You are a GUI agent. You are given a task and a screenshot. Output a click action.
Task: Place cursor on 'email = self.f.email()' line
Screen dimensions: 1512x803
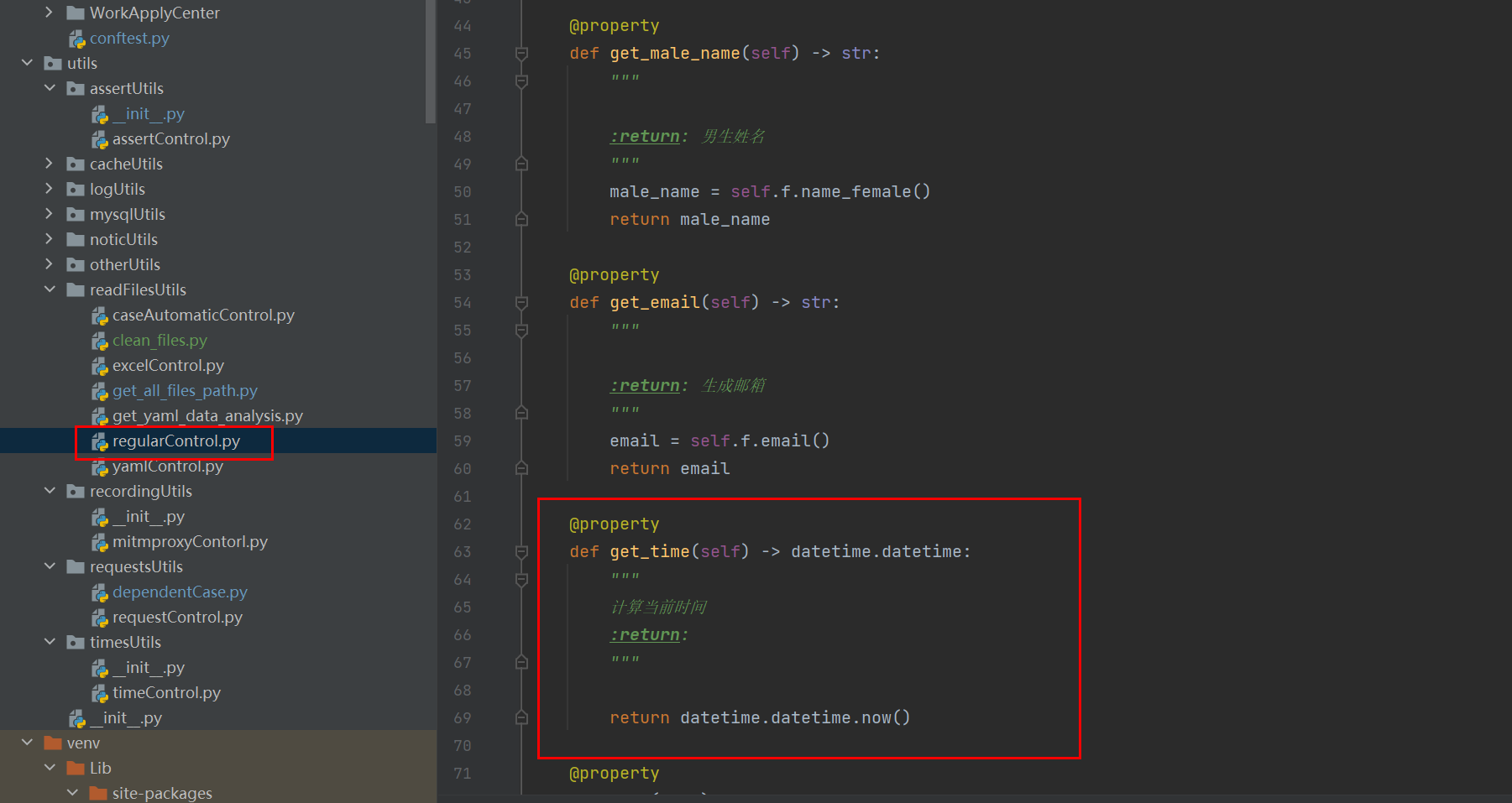(719, 441)
